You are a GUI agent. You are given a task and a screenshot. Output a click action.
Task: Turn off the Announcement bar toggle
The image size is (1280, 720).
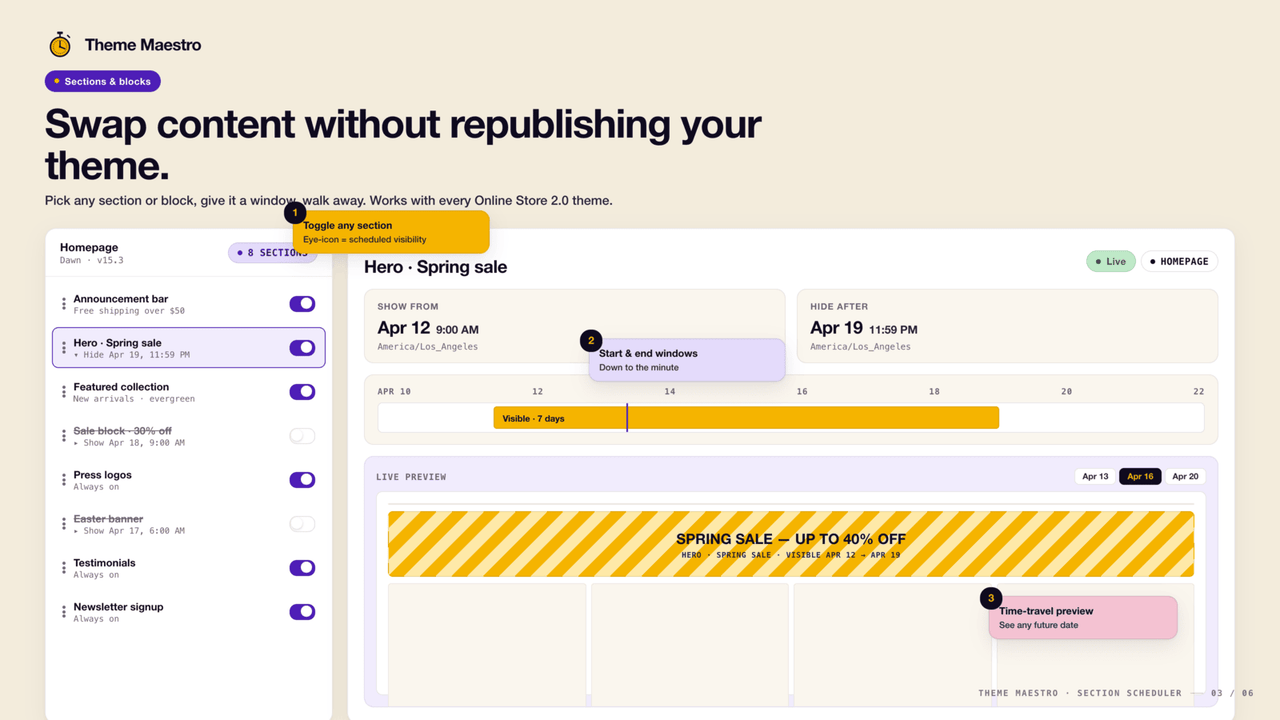pos(302,304)
